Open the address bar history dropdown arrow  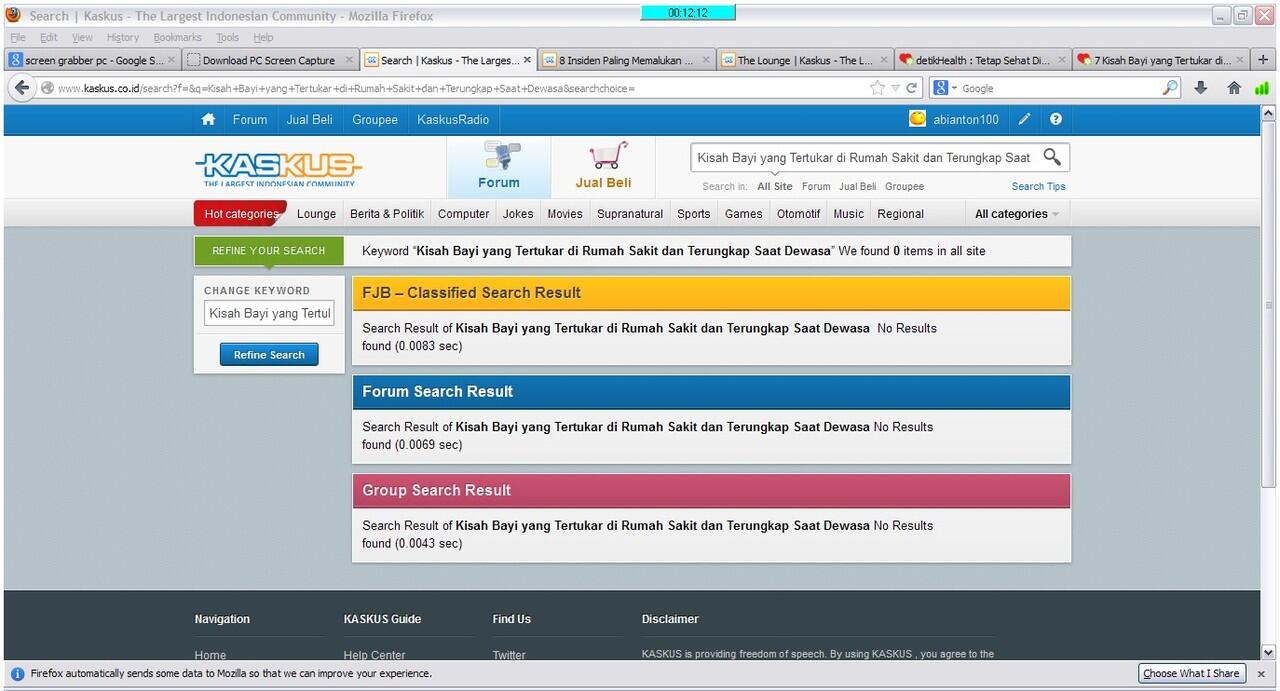(895, 88)
